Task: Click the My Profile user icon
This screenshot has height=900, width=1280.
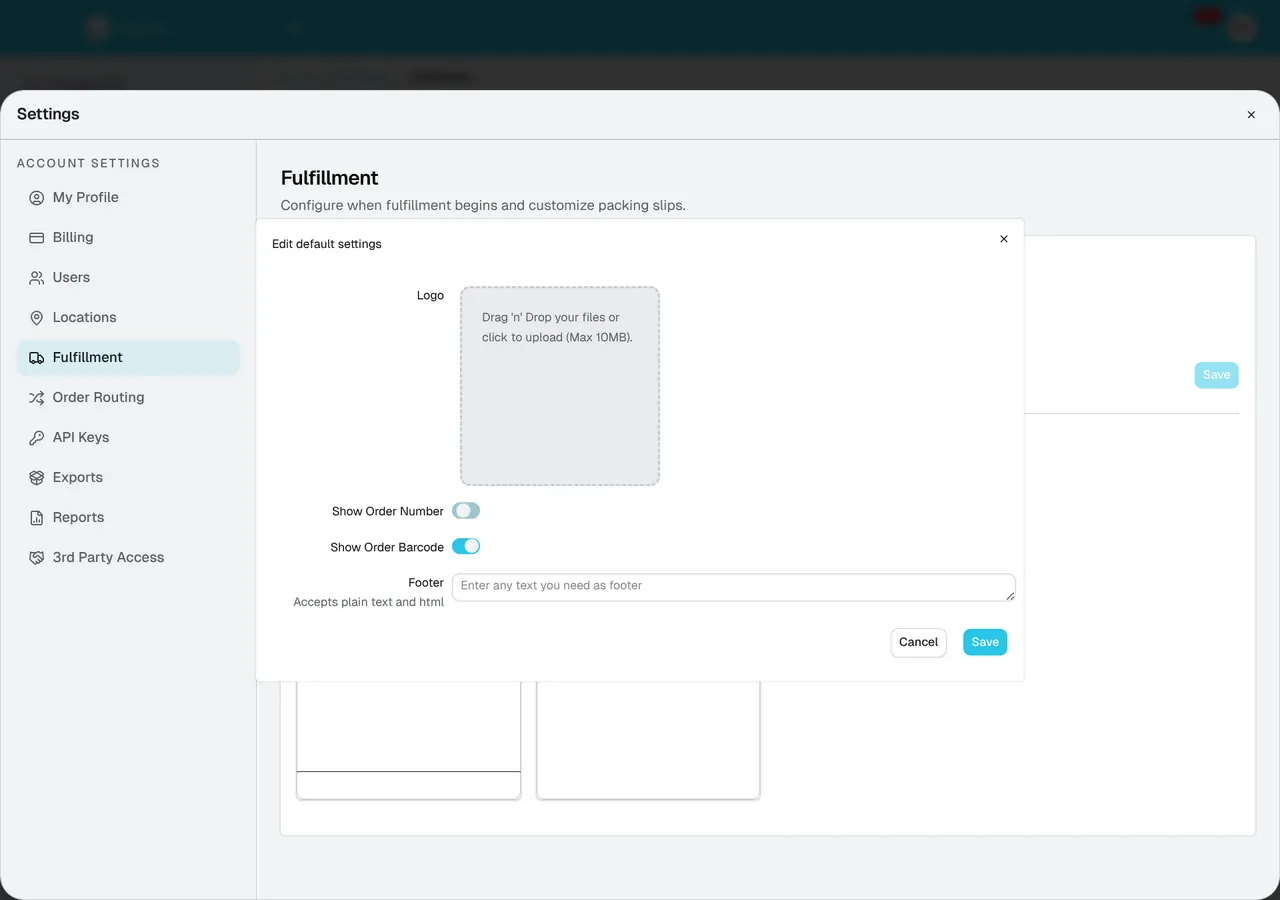Action: 36,197
